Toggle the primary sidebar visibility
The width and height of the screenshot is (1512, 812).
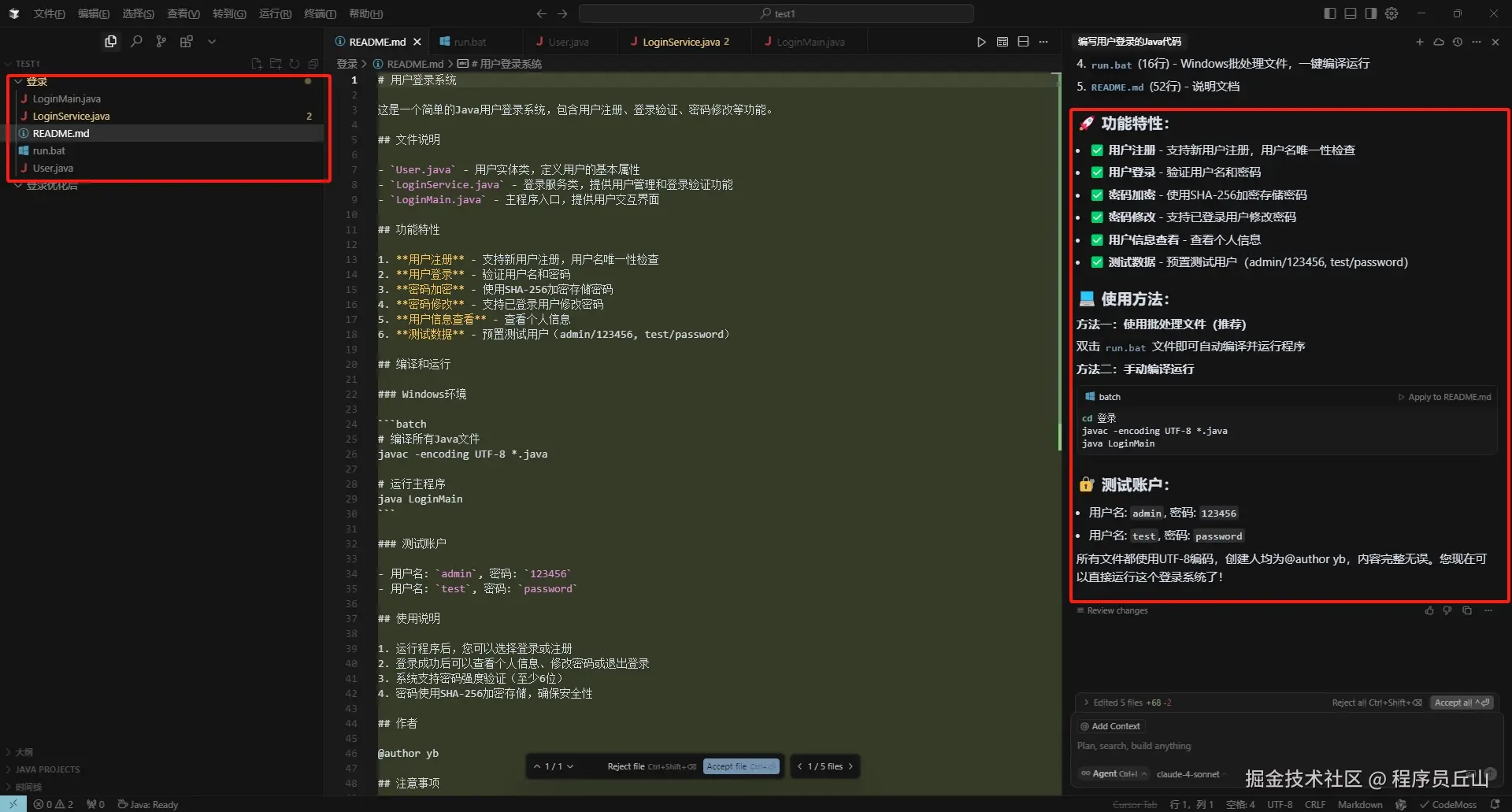point(1329,13)
